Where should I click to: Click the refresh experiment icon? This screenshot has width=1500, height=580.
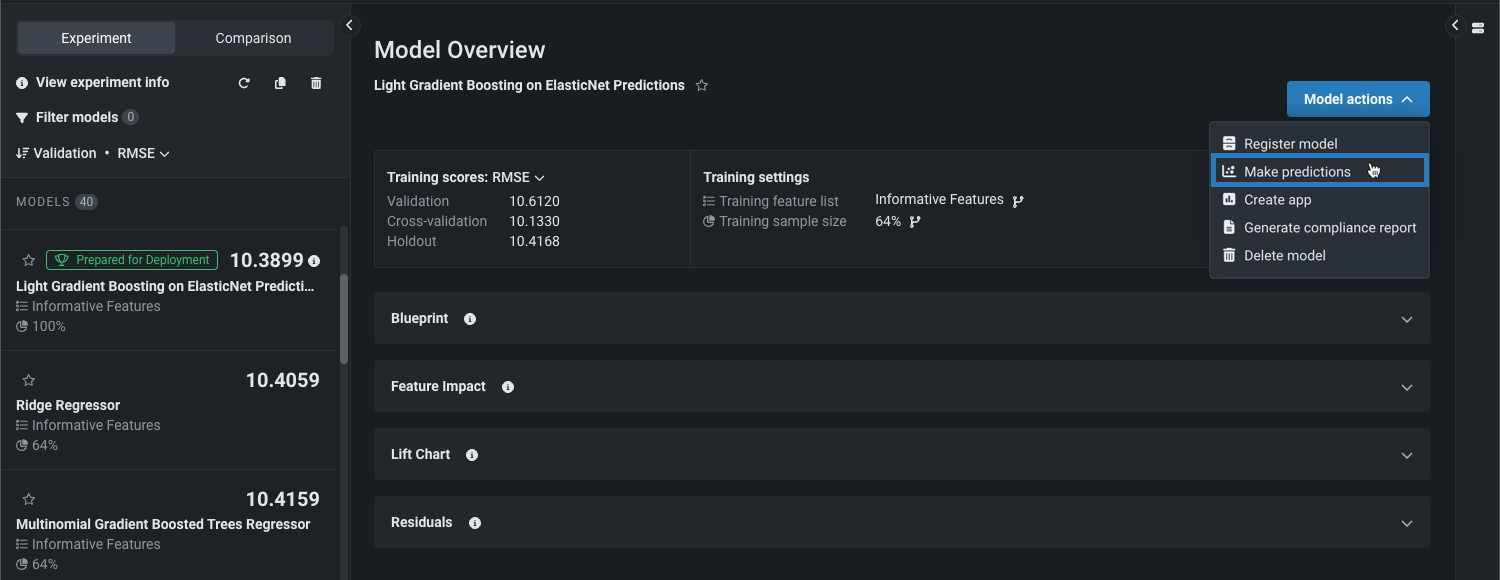[244, 83]
